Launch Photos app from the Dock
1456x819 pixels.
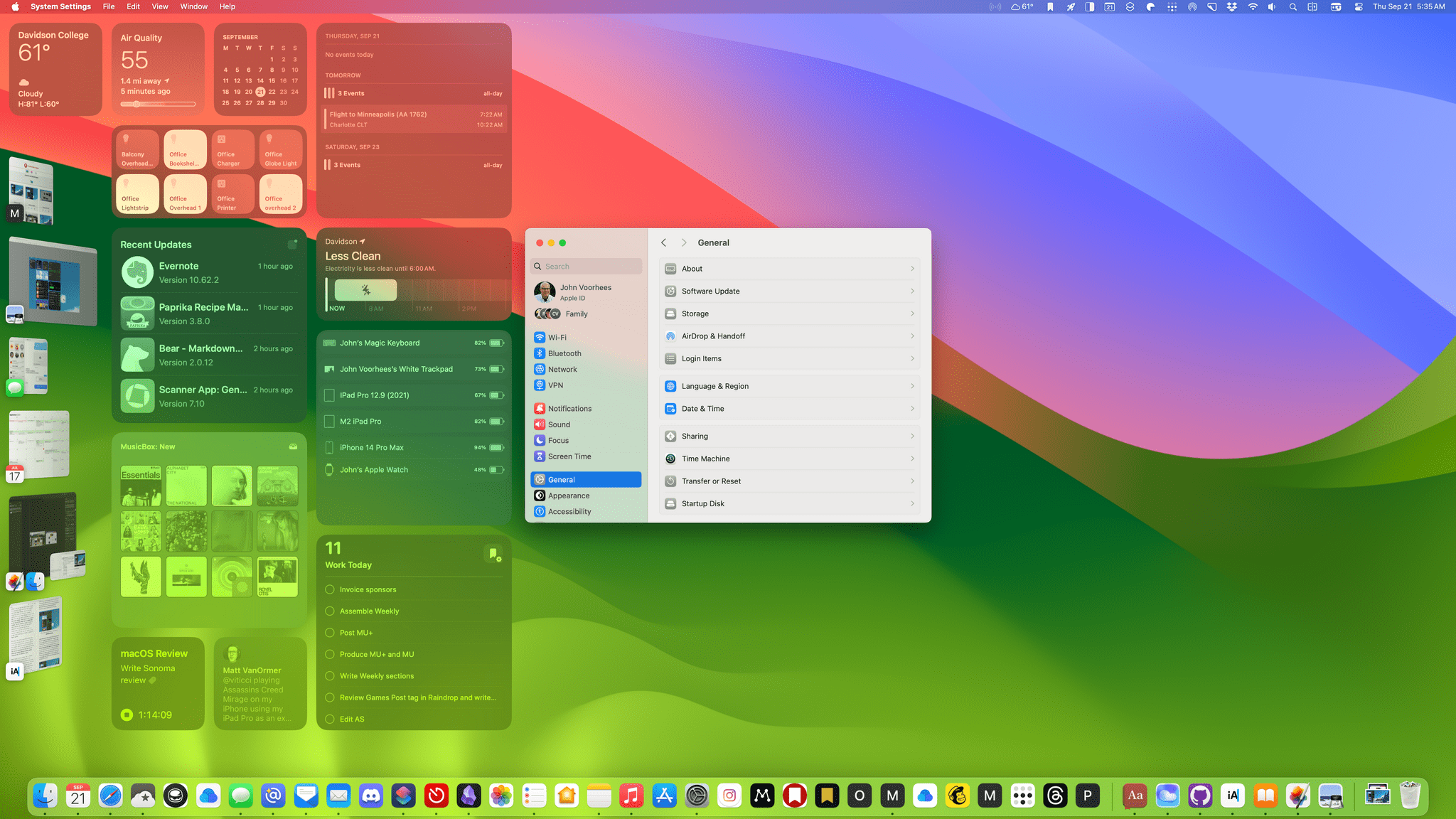pos(501,796)
